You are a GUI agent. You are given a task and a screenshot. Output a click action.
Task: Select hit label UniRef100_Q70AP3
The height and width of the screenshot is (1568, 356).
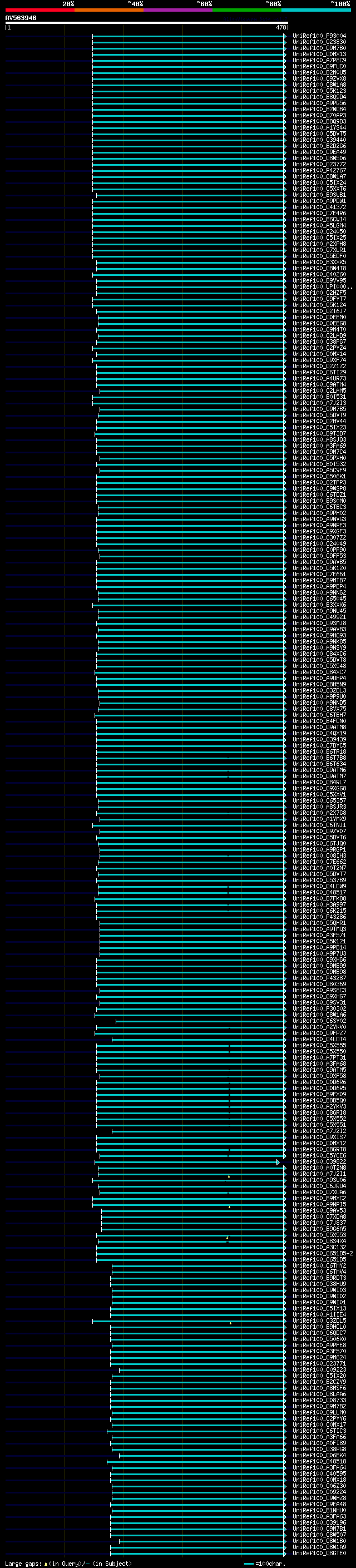coord(319,116)
